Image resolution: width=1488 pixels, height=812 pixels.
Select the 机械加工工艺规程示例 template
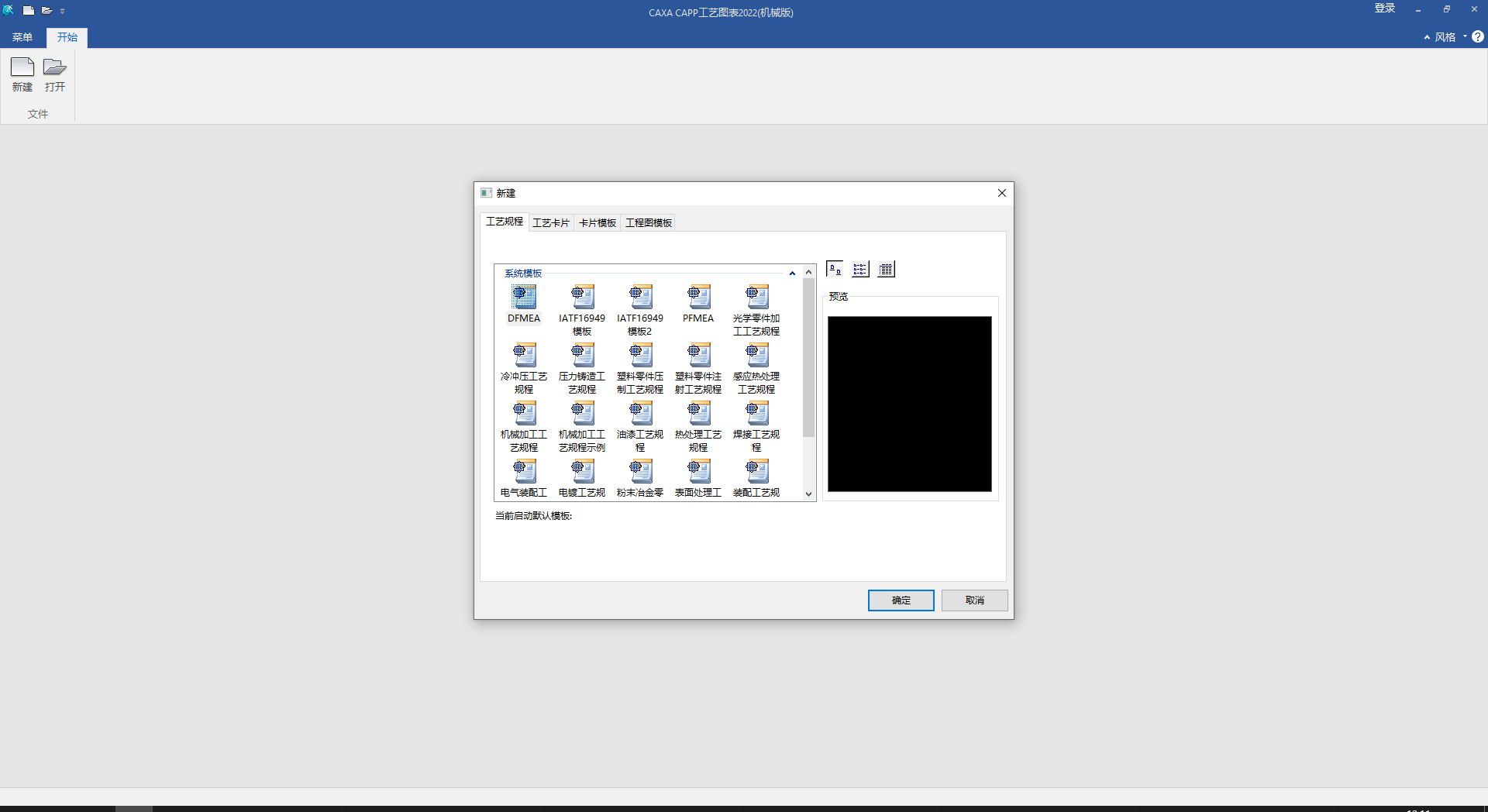(582, 426)
